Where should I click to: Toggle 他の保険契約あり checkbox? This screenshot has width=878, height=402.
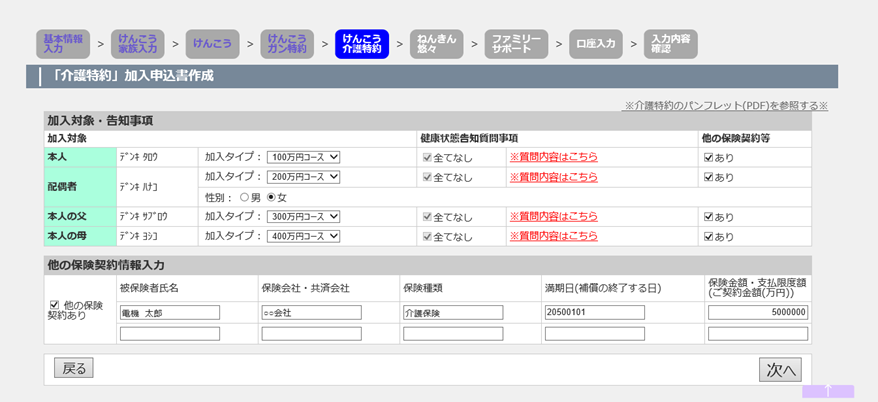click(x=54, y=304)
